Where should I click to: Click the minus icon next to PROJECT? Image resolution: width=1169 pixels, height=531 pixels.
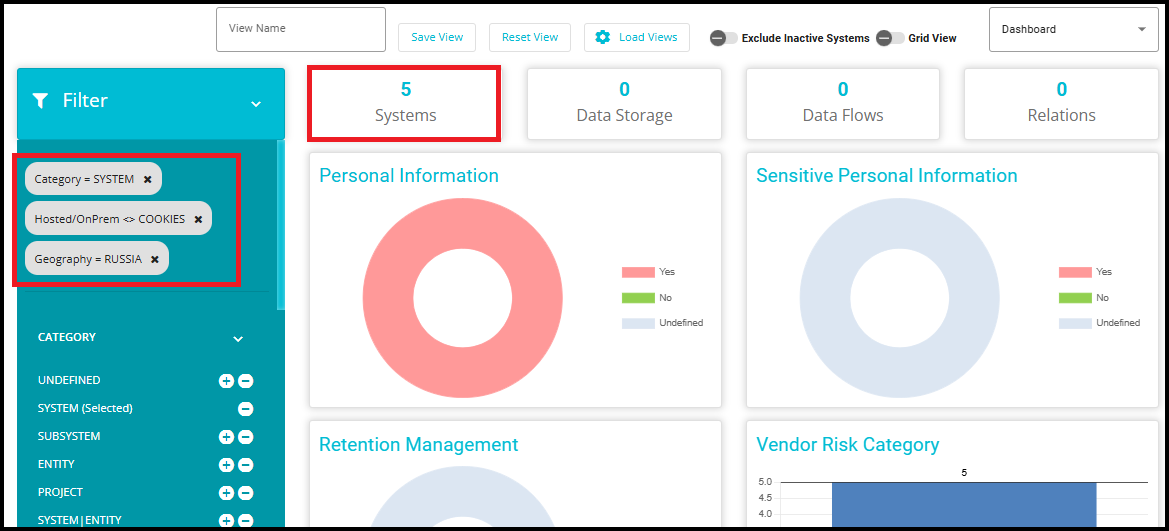(246, 493)
